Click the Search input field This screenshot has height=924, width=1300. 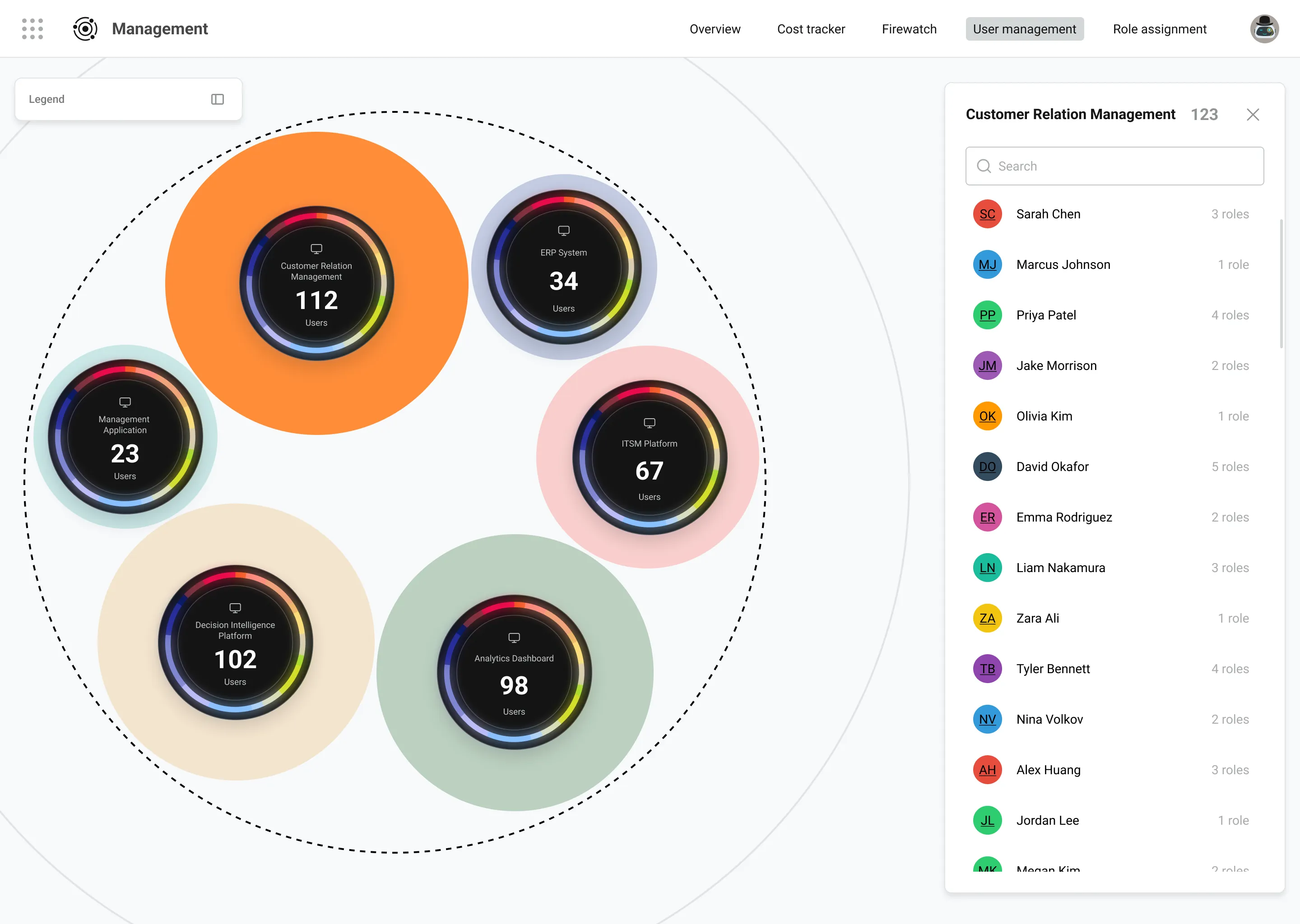[x=1114, y=166]
